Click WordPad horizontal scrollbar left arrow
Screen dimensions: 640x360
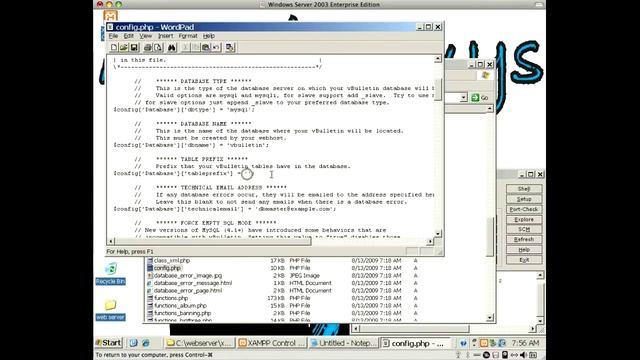pyautogui.click(x=111, y=242)
